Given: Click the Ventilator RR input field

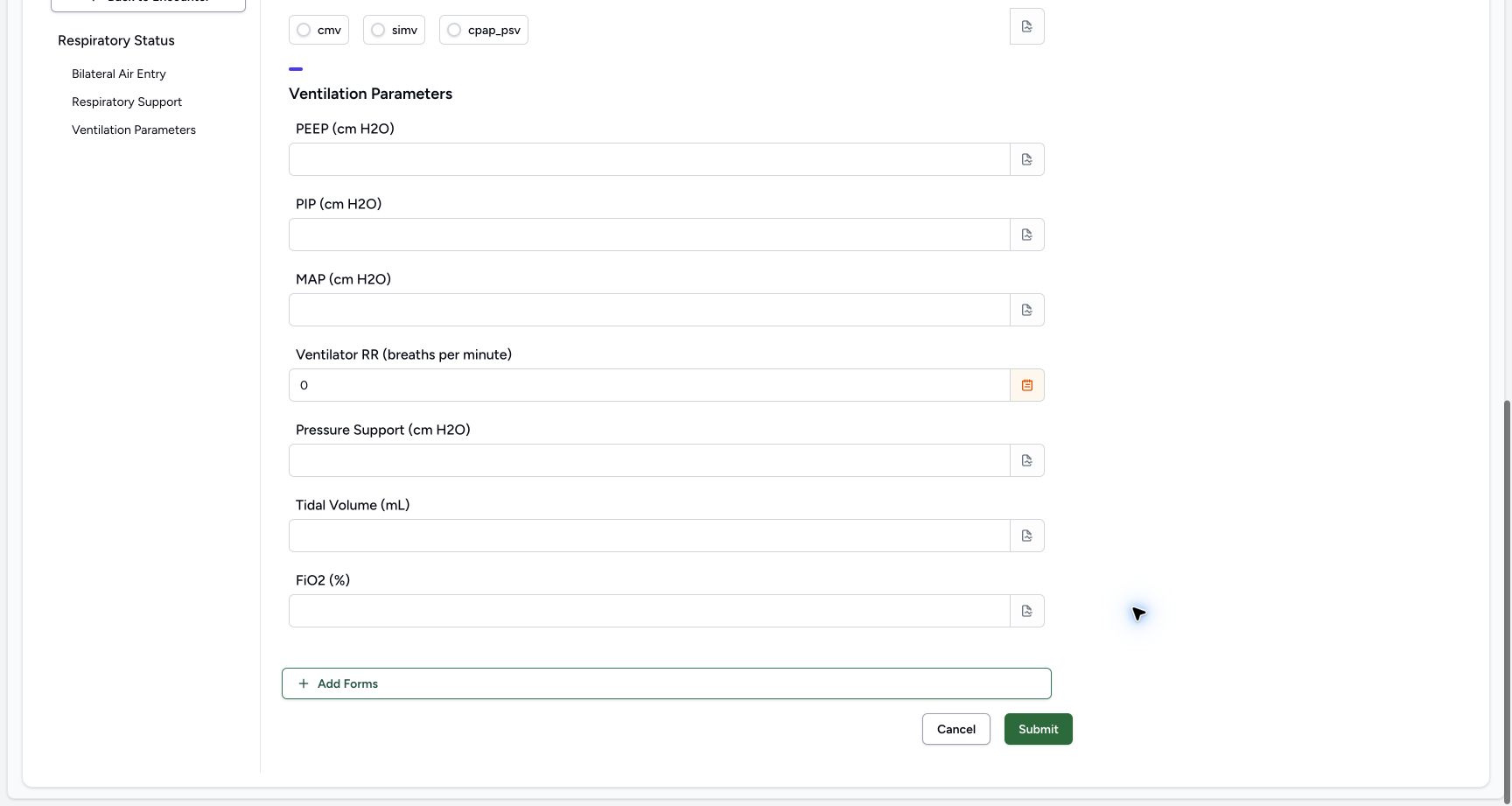Looking at the screenshot, I should (649, 385).
